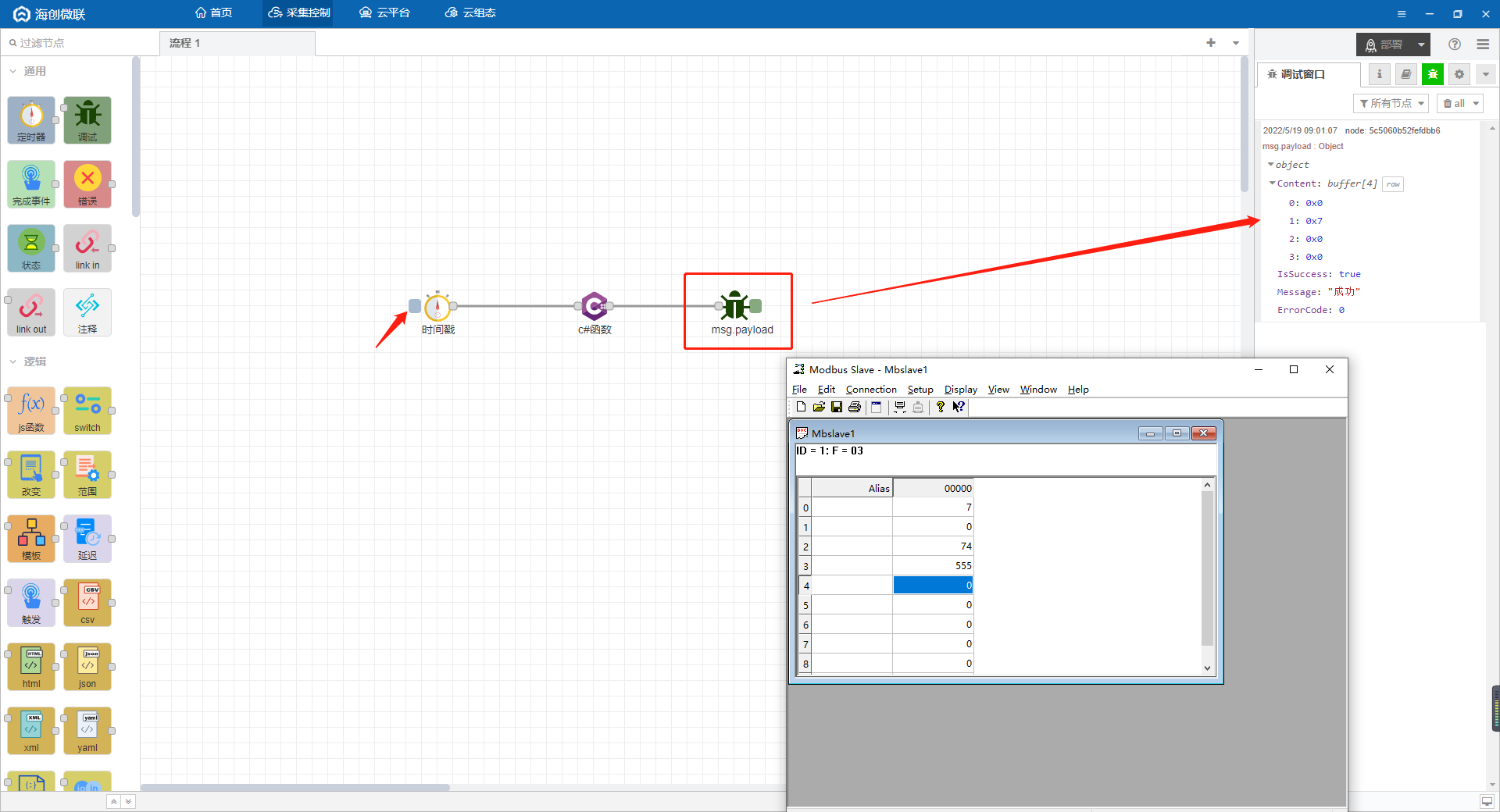
Task: Click the yellow Help question icon
Action: point(941,407)
